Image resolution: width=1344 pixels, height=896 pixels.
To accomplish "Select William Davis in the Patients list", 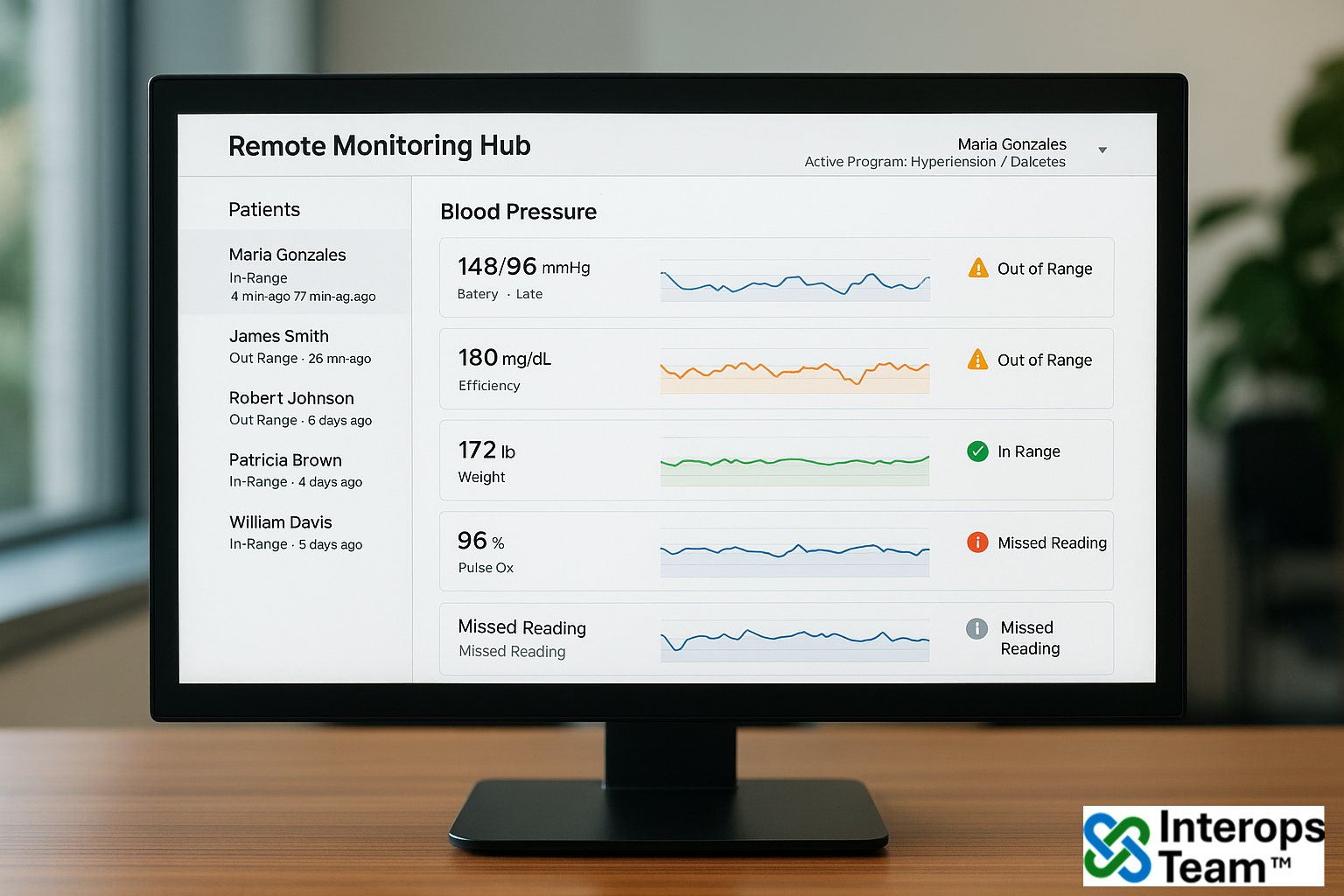I will [x=295, y=532].
